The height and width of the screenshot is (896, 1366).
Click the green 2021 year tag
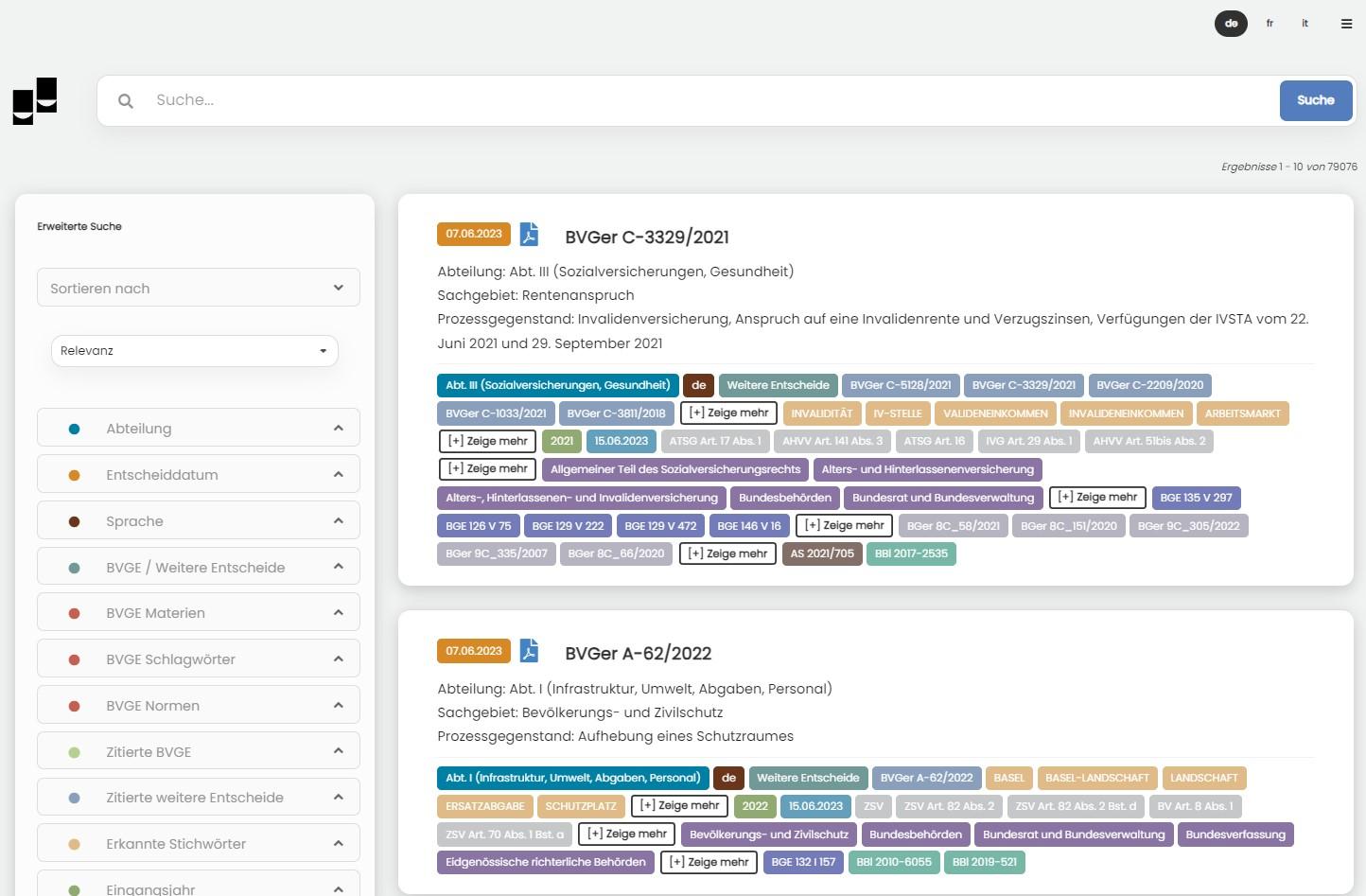tap(562, 441)
